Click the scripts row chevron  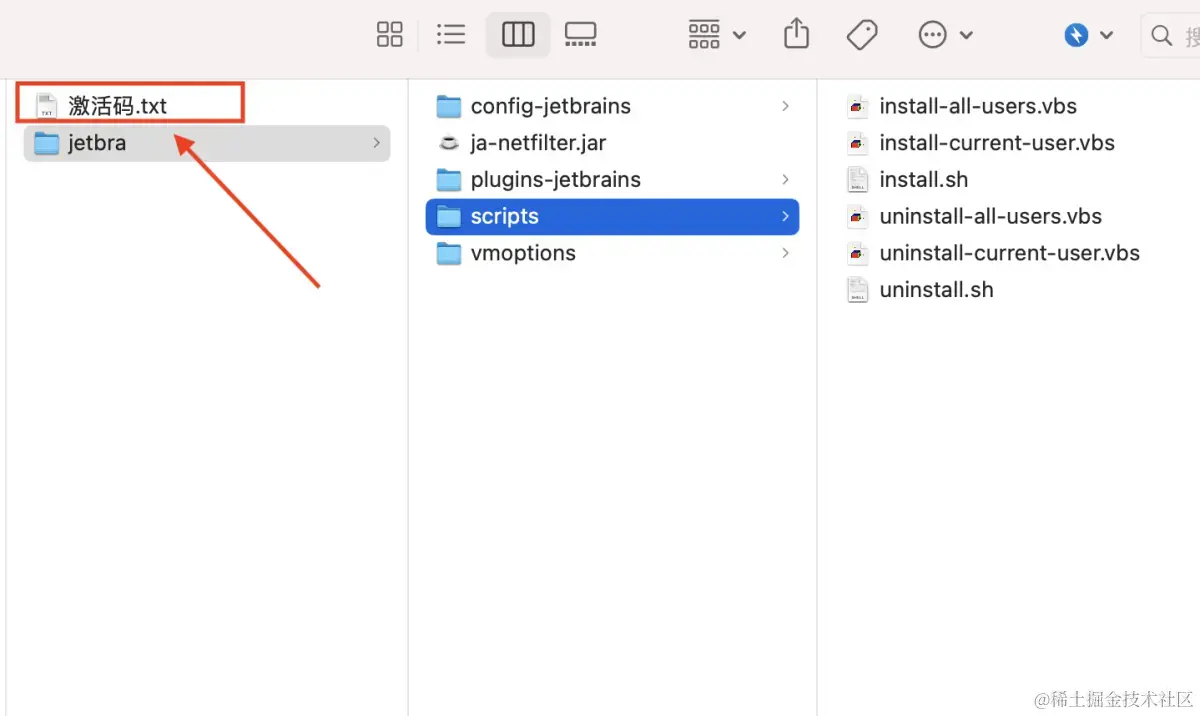[786, 217]
